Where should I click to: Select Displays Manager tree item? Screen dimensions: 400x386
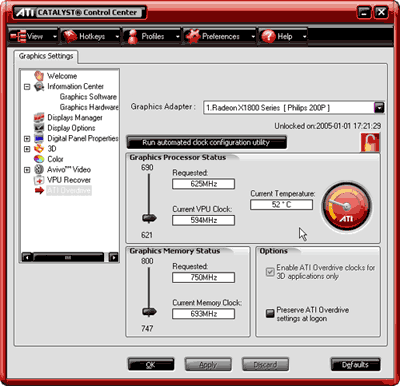point(75,117)
